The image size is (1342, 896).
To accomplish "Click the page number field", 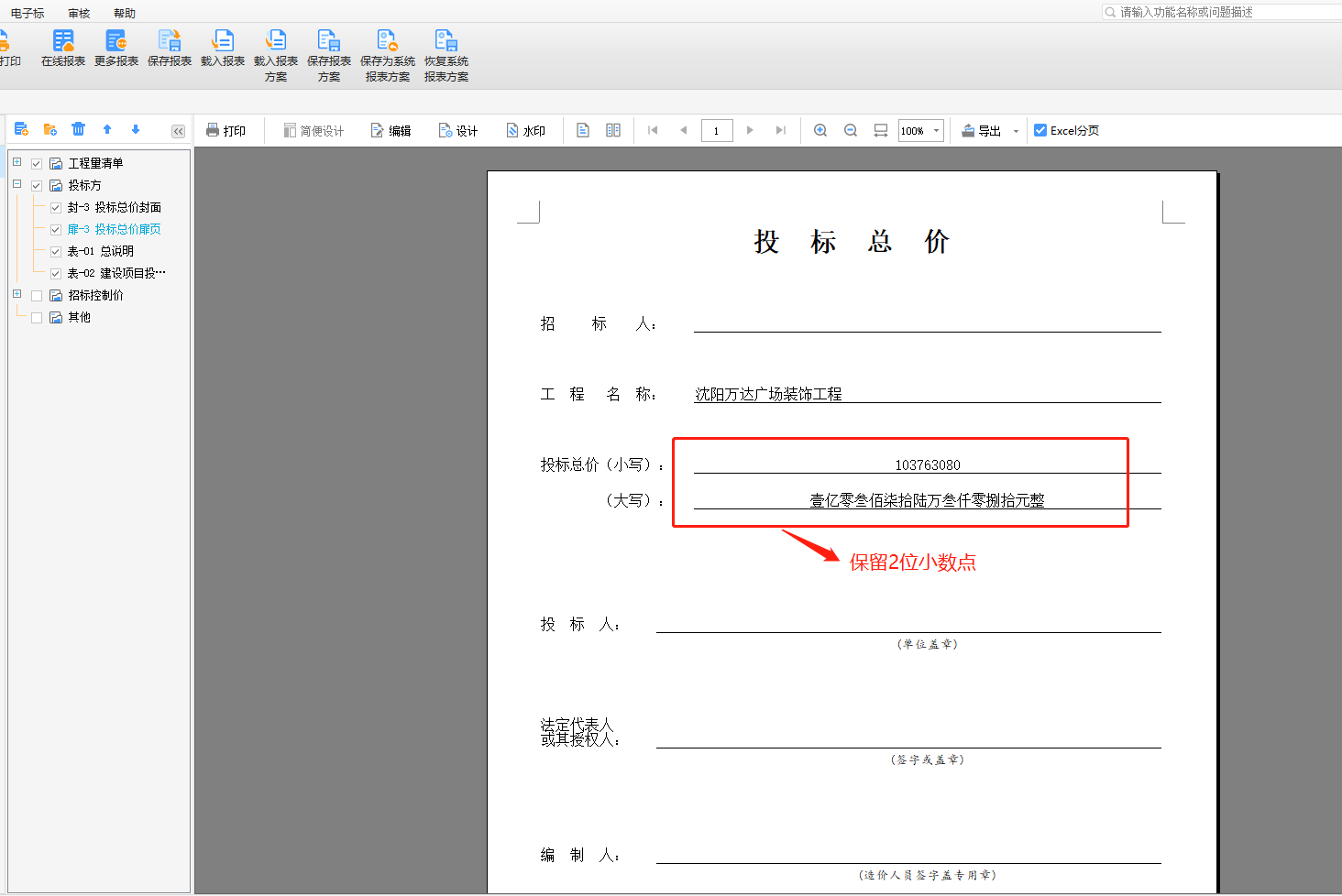I will pos(717,131).
